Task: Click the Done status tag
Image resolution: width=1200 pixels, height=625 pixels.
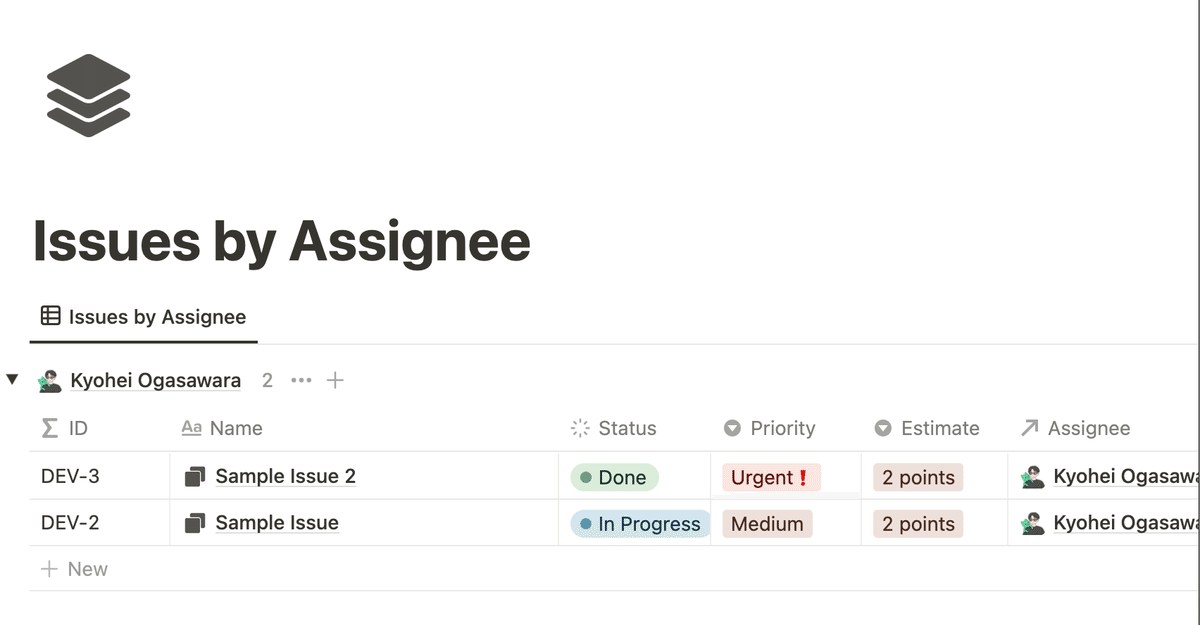Action: pos(614,477)
